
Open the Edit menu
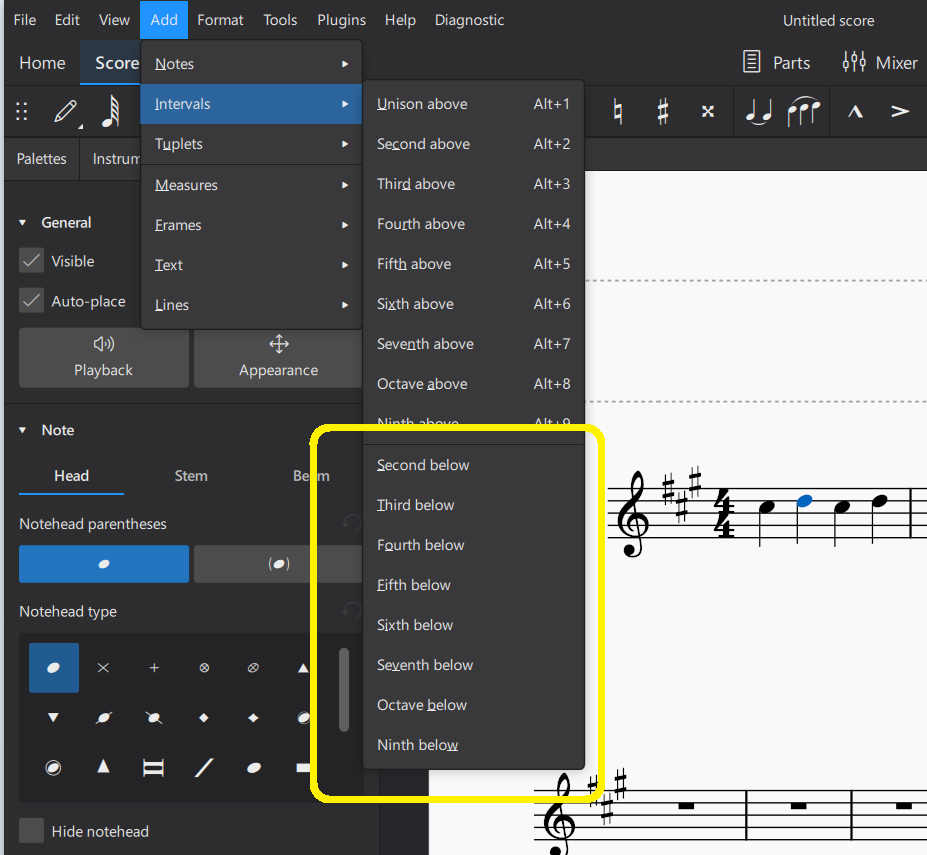[x=67, y=20]
